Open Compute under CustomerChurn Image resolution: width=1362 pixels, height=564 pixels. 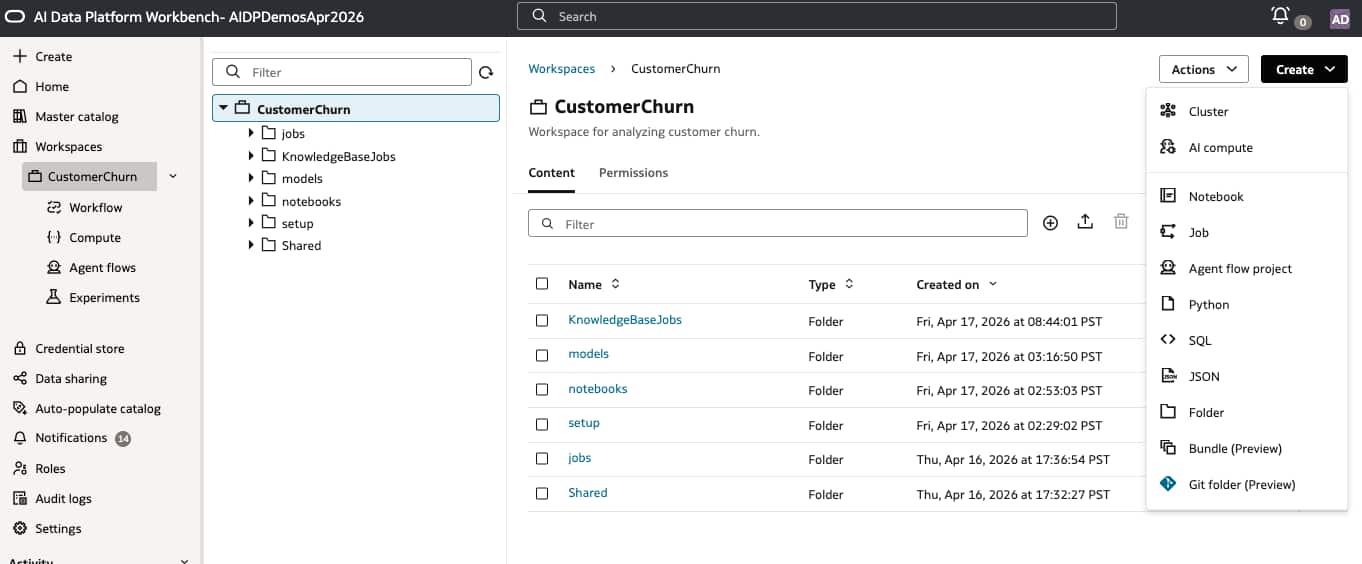click(94, 237)
